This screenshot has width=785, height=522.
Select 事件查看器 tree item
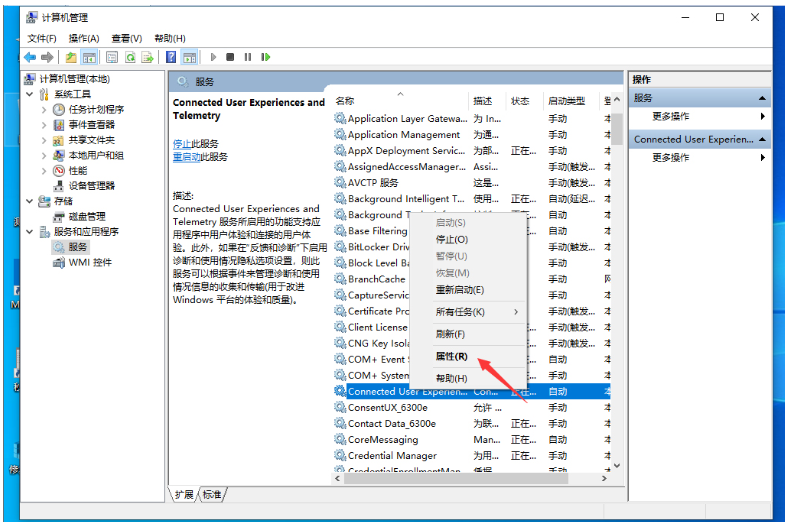(92, 125)
